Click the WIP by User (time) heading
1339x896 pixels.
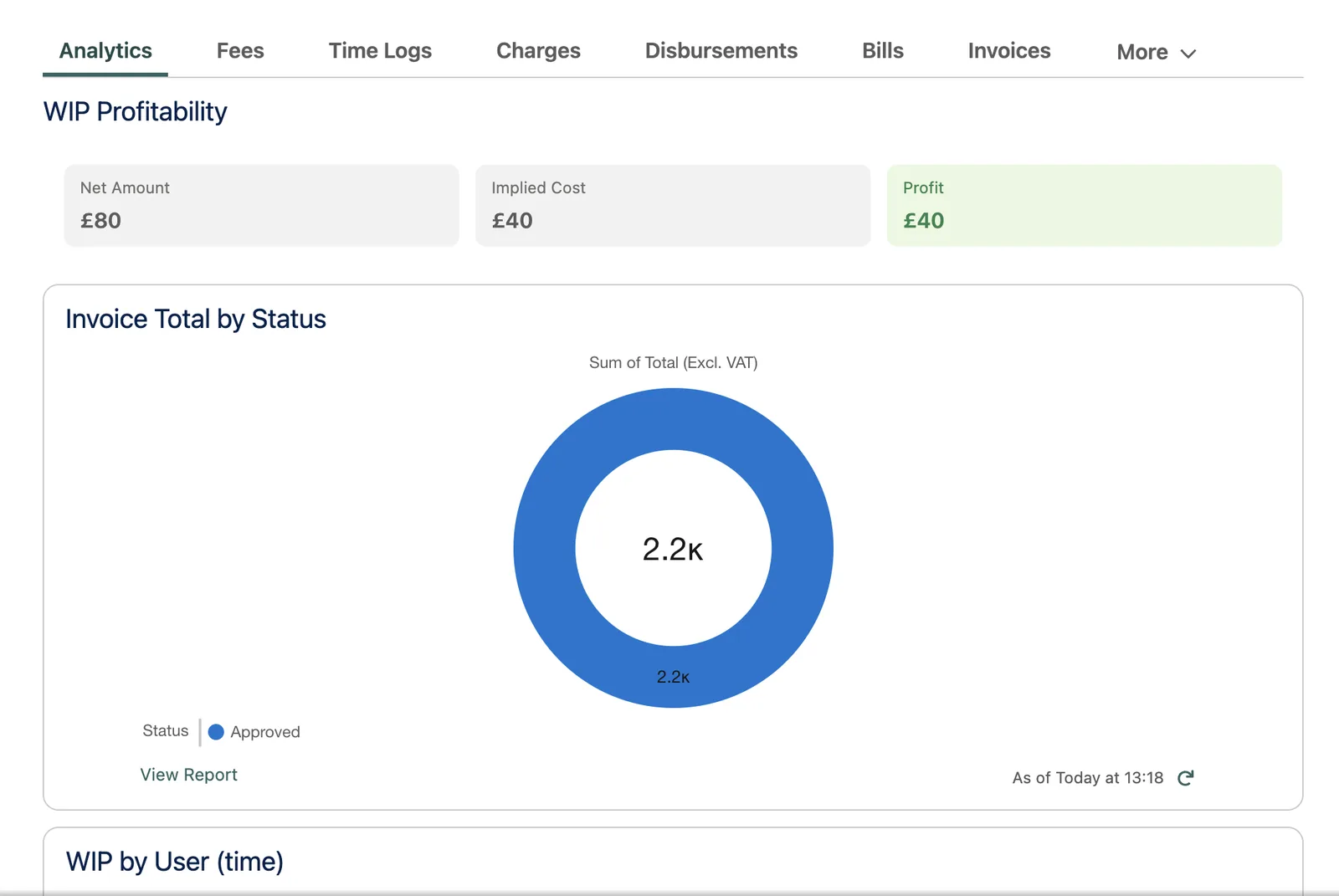click(175, 862)
